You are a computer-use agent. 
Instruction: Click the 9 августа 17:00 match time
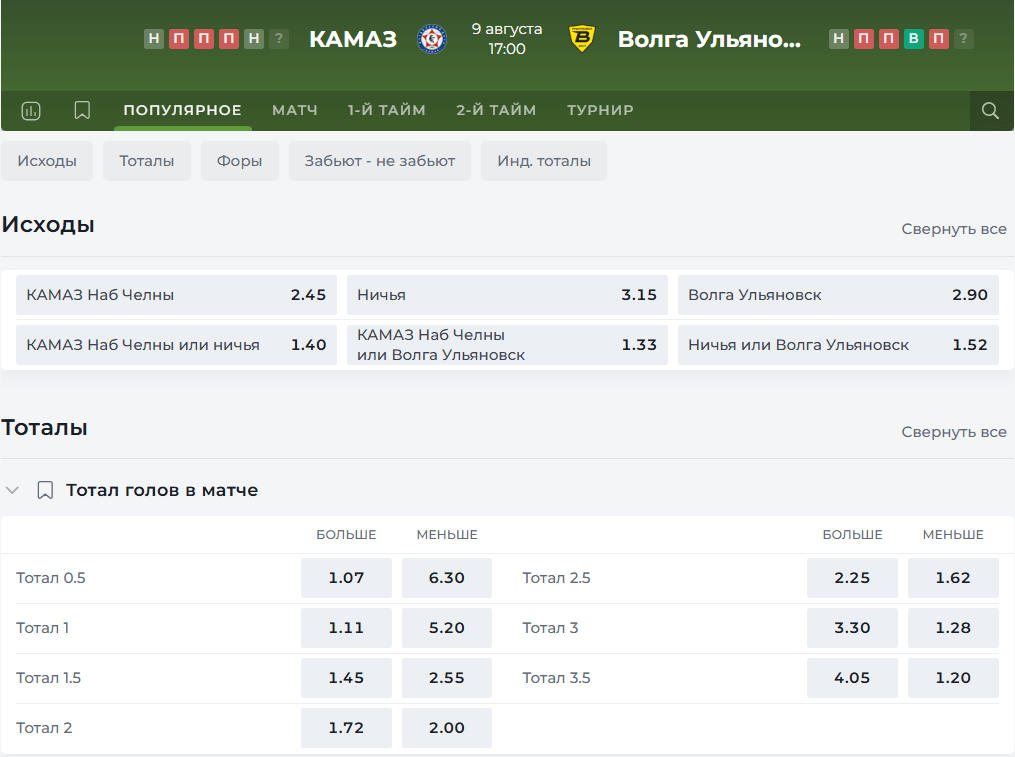(507, 39)
